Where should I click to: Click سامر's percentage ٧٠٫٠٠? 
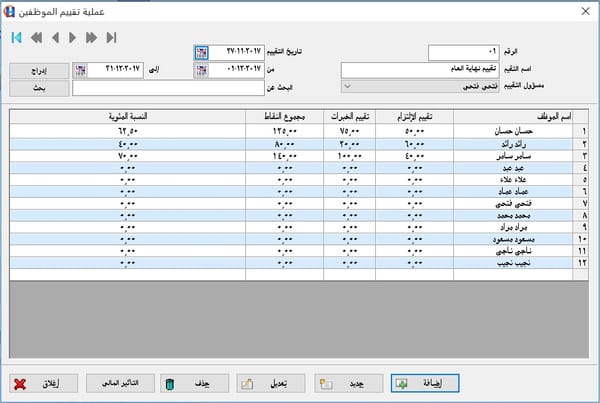[127, 156]
